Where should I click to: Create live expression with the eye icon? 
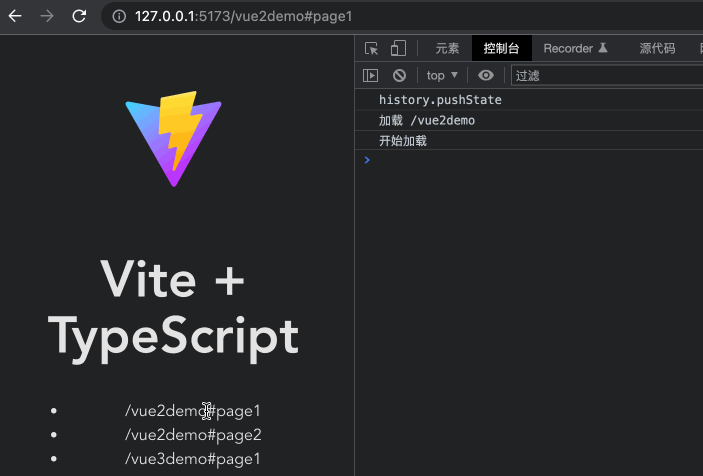(x=486, y=75)
